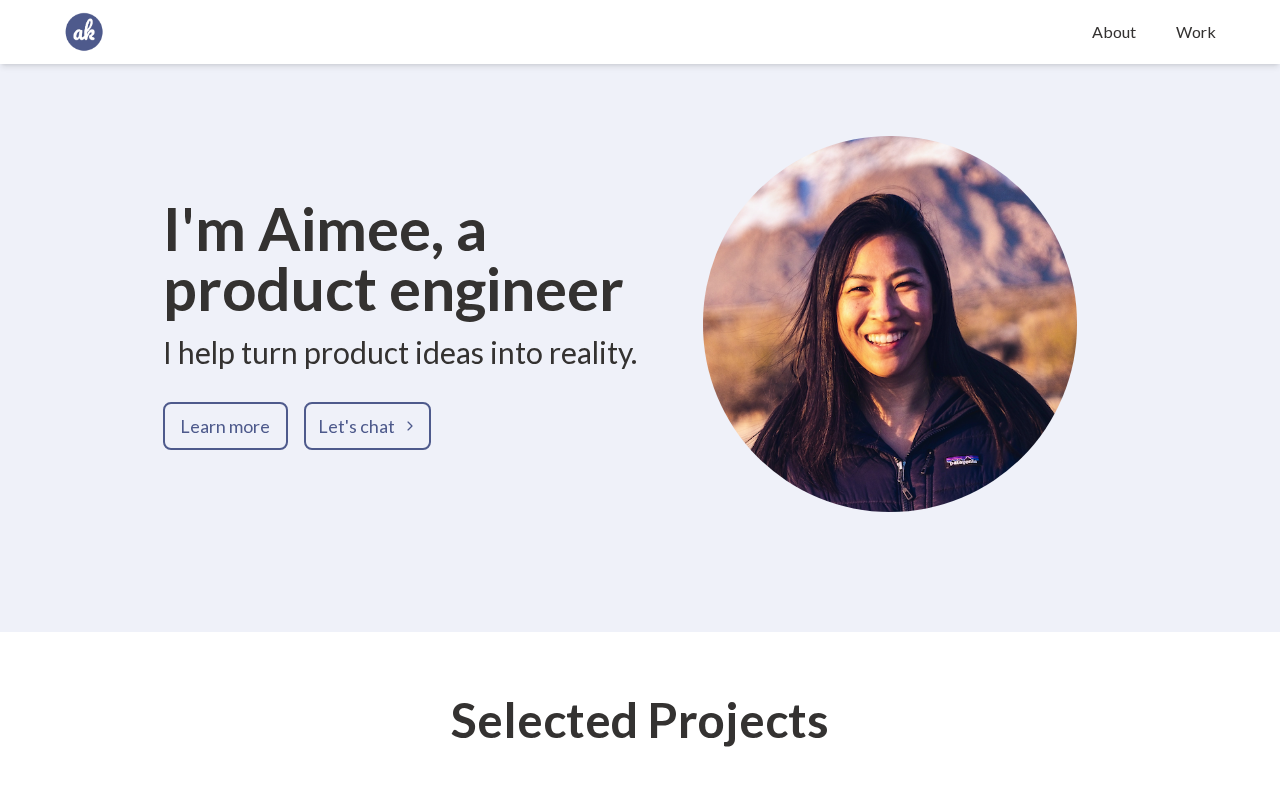Click the word Projects in the heading
The width and height of the screenshot is (1280, 800).
tap(738, 720)
